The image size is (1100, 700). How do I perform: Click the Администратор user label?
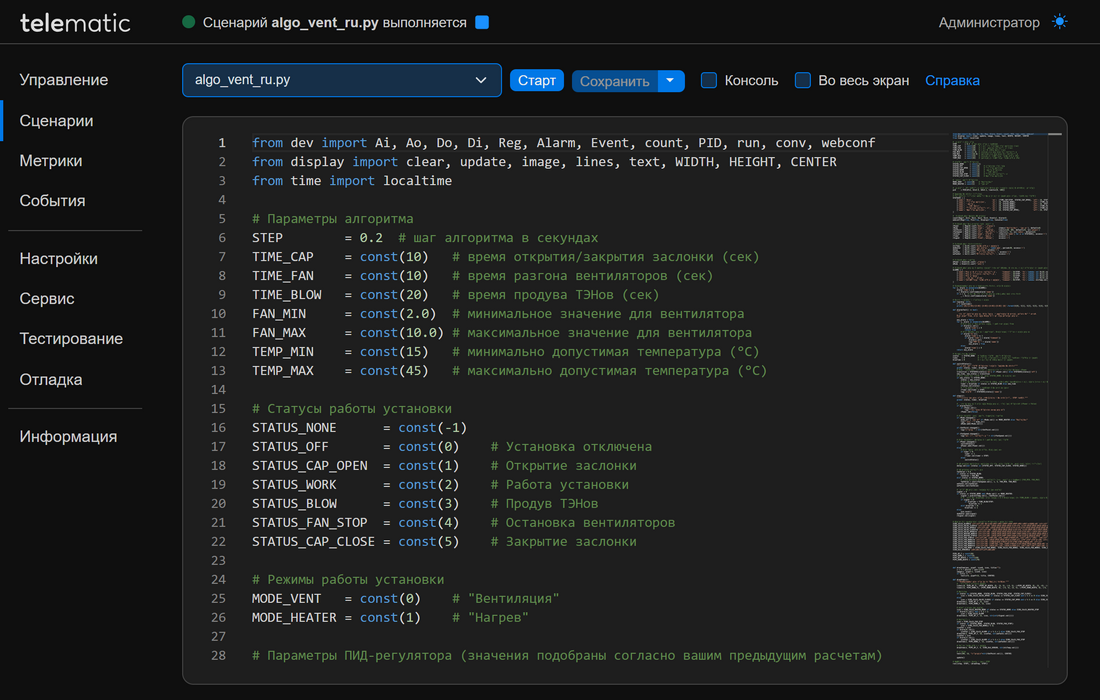coord(988,22)
